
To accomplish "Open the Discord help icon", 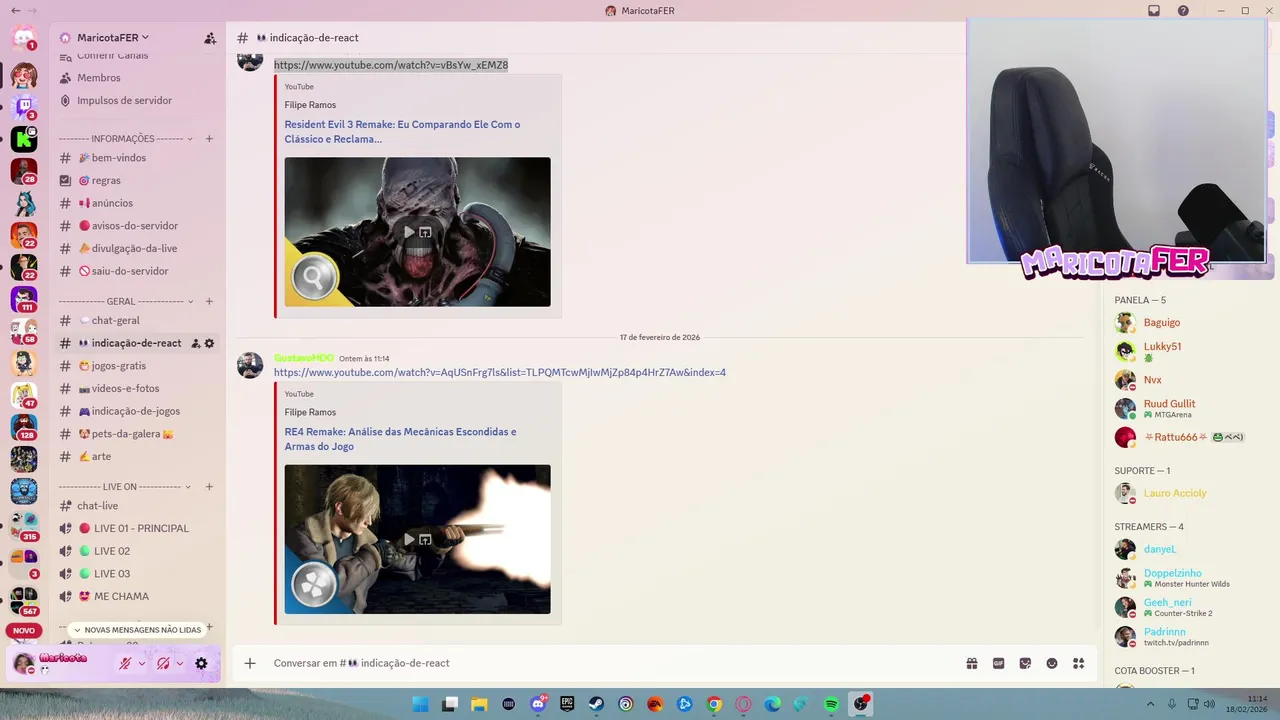I will [x=1184, y=11].
